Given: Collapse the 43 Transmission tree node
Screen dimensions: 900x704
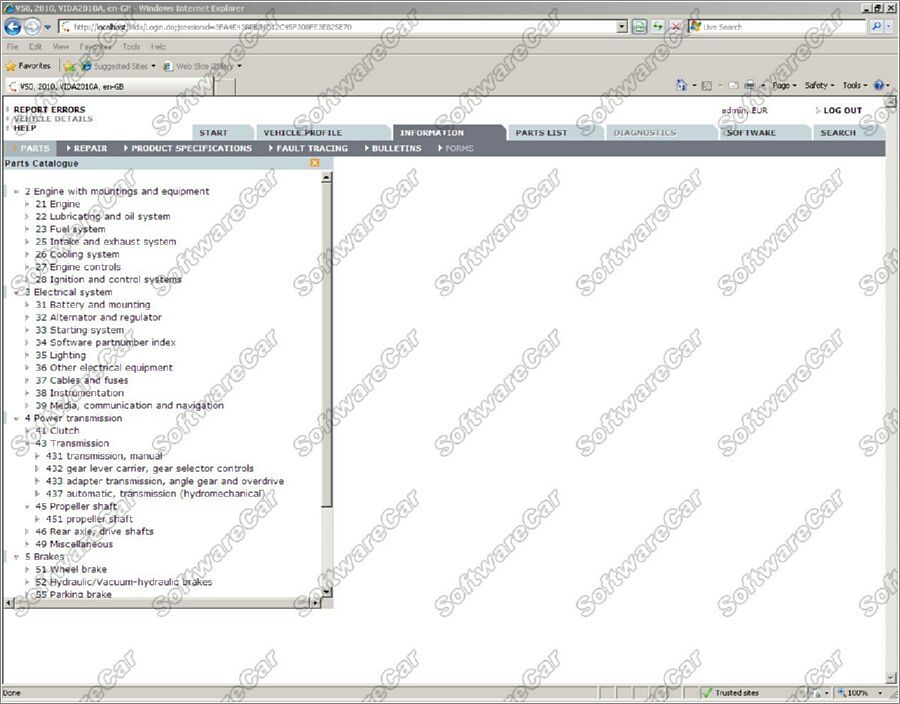Looking at the screenshot, I should [x=28, y=444].
